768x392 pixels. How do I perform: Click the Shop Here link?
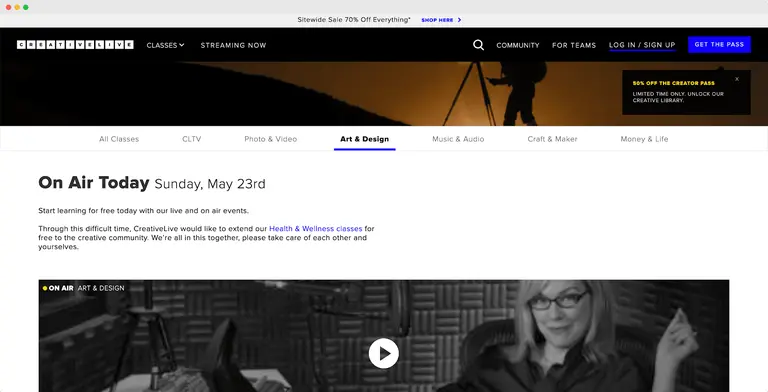click(x=437, y=20)
